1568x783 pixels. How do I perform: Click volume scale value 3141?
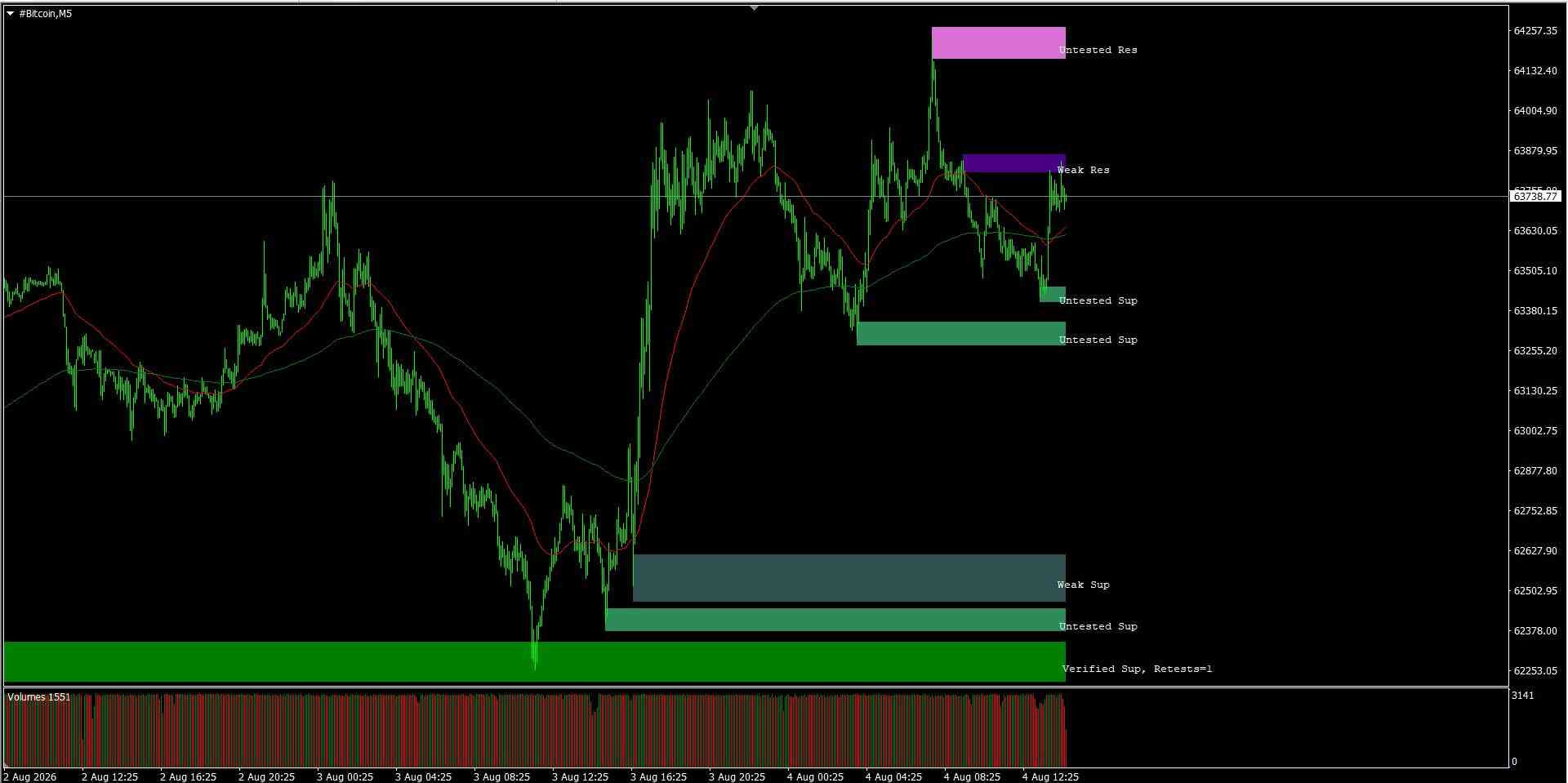click(1523, 696)
